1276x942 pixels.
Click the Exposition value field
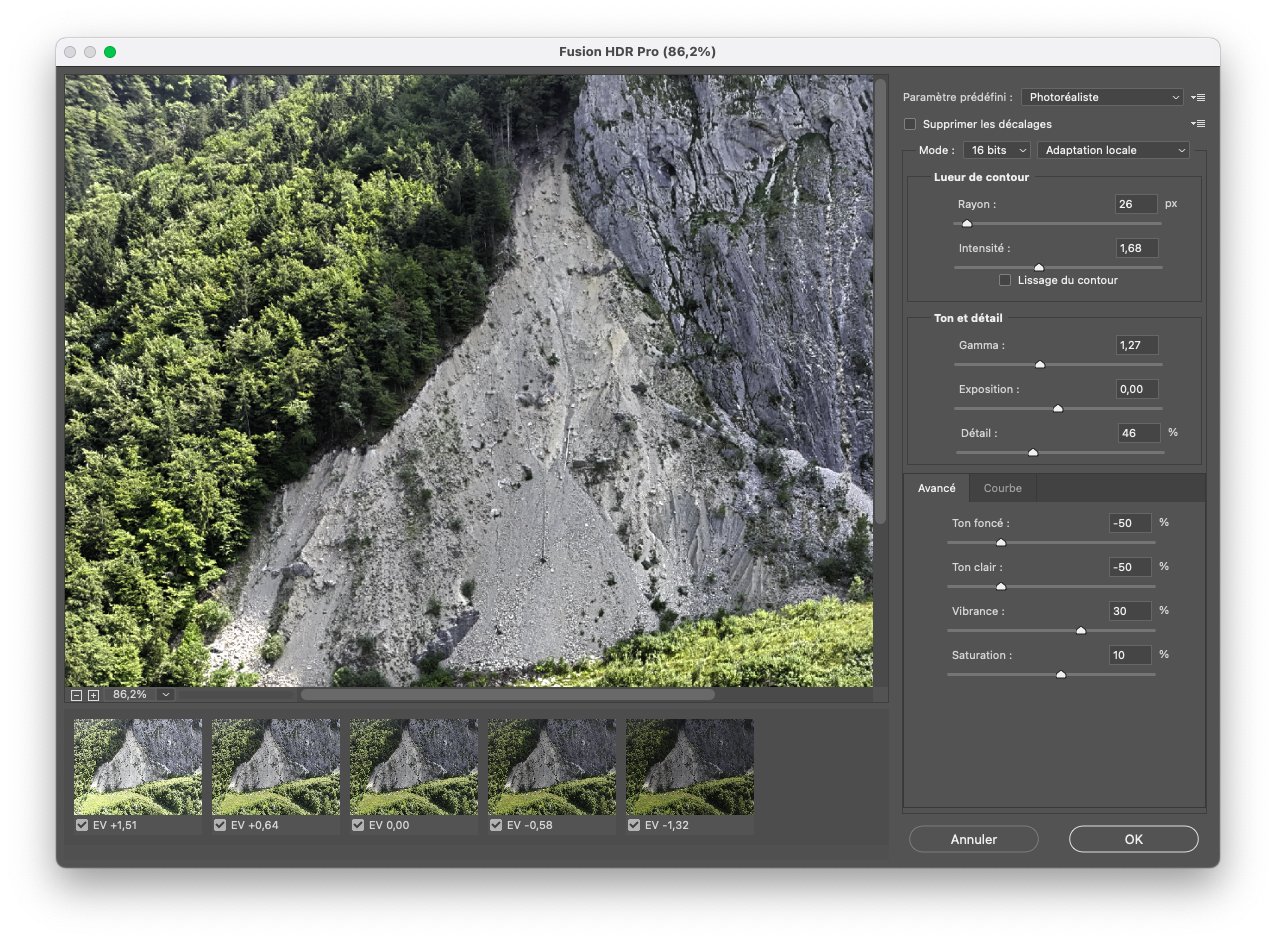coord(1136,389)
